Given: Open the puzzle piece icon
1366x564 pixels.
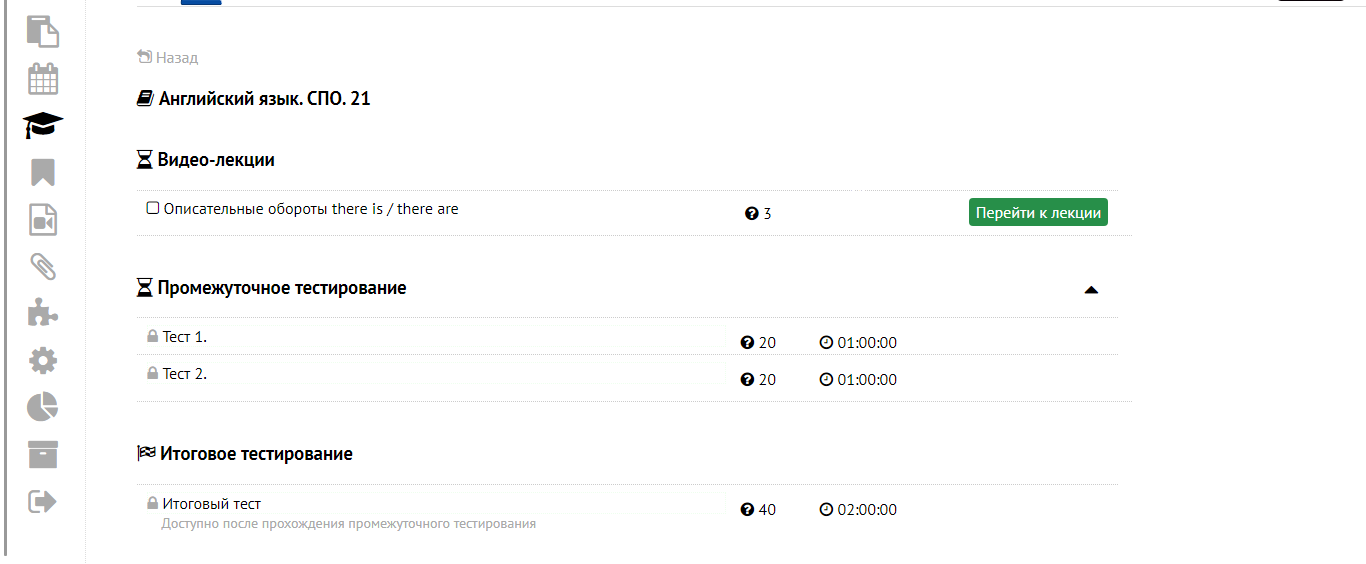Looking at the screenshot, I should click(42, 313).
